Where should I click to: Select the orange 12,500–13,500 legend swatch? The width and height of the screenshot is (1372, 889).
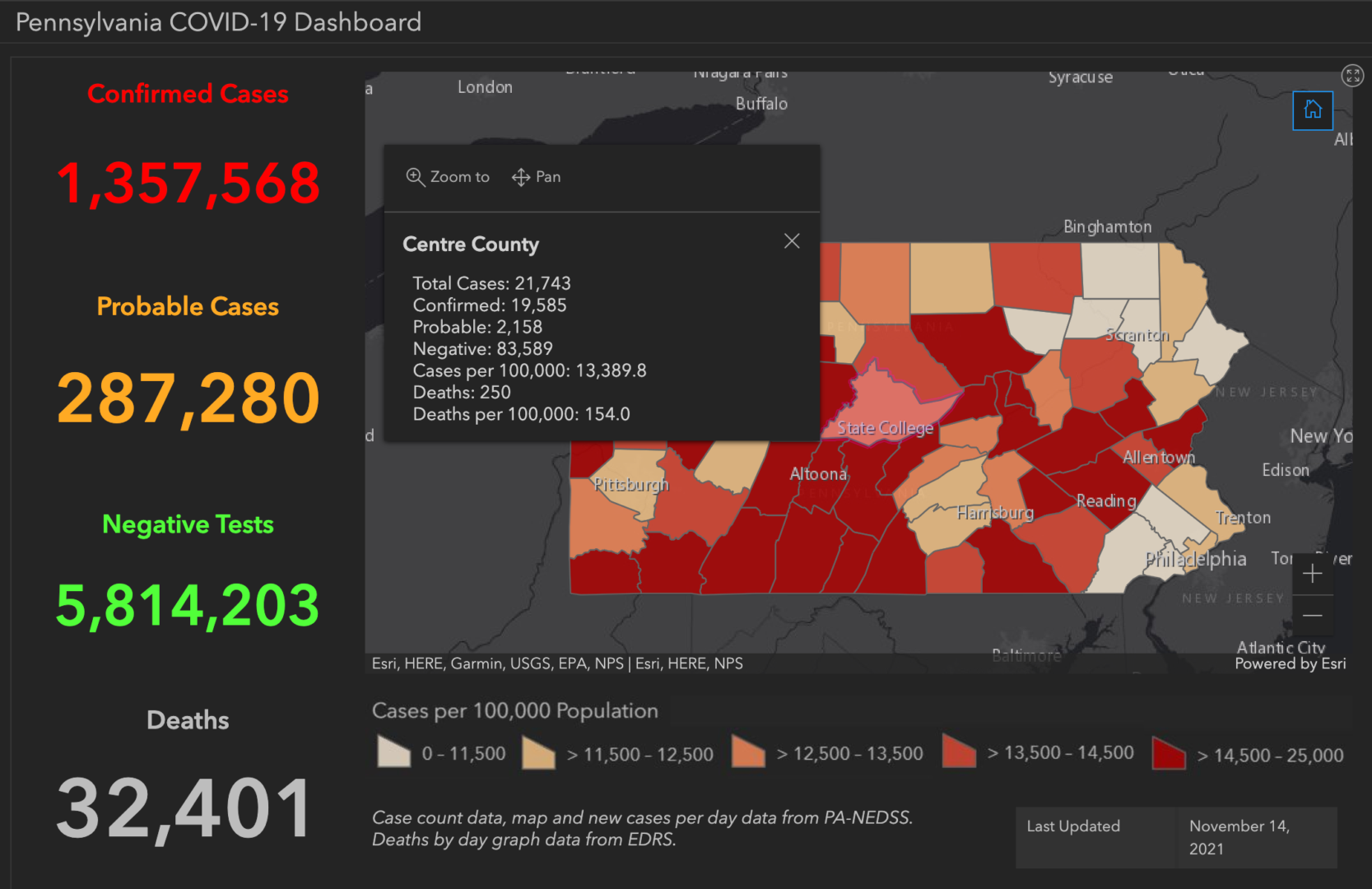(x=747, y=752)
